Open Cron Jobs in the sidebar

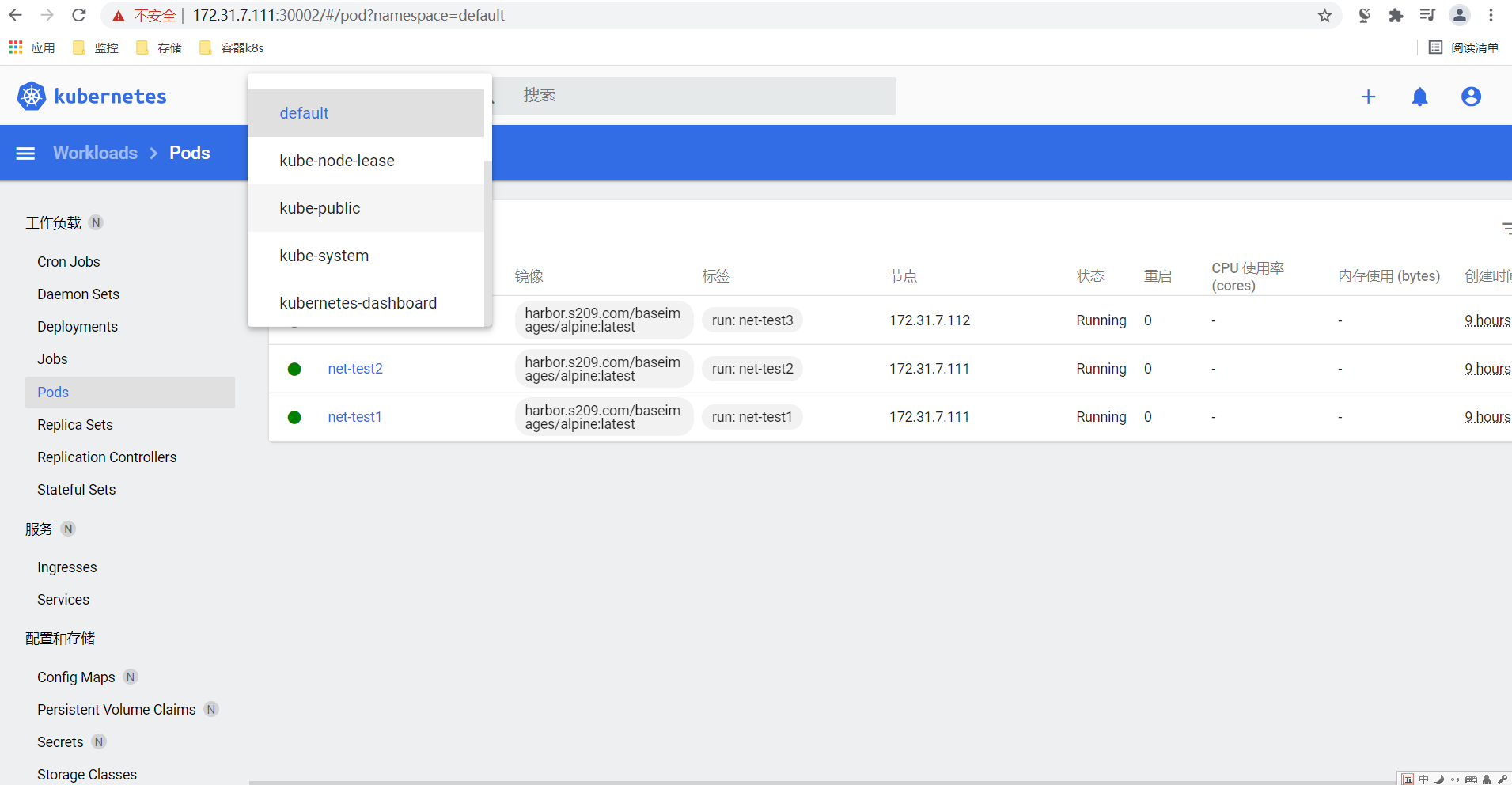coord(69,262)
